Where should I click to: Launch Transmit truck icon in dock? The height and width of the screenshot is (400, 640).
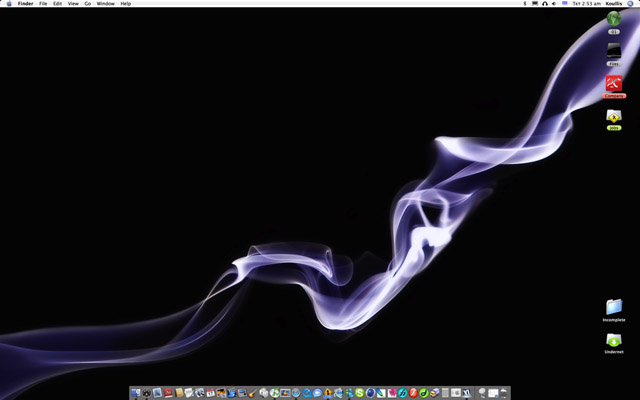coord(435,393)
